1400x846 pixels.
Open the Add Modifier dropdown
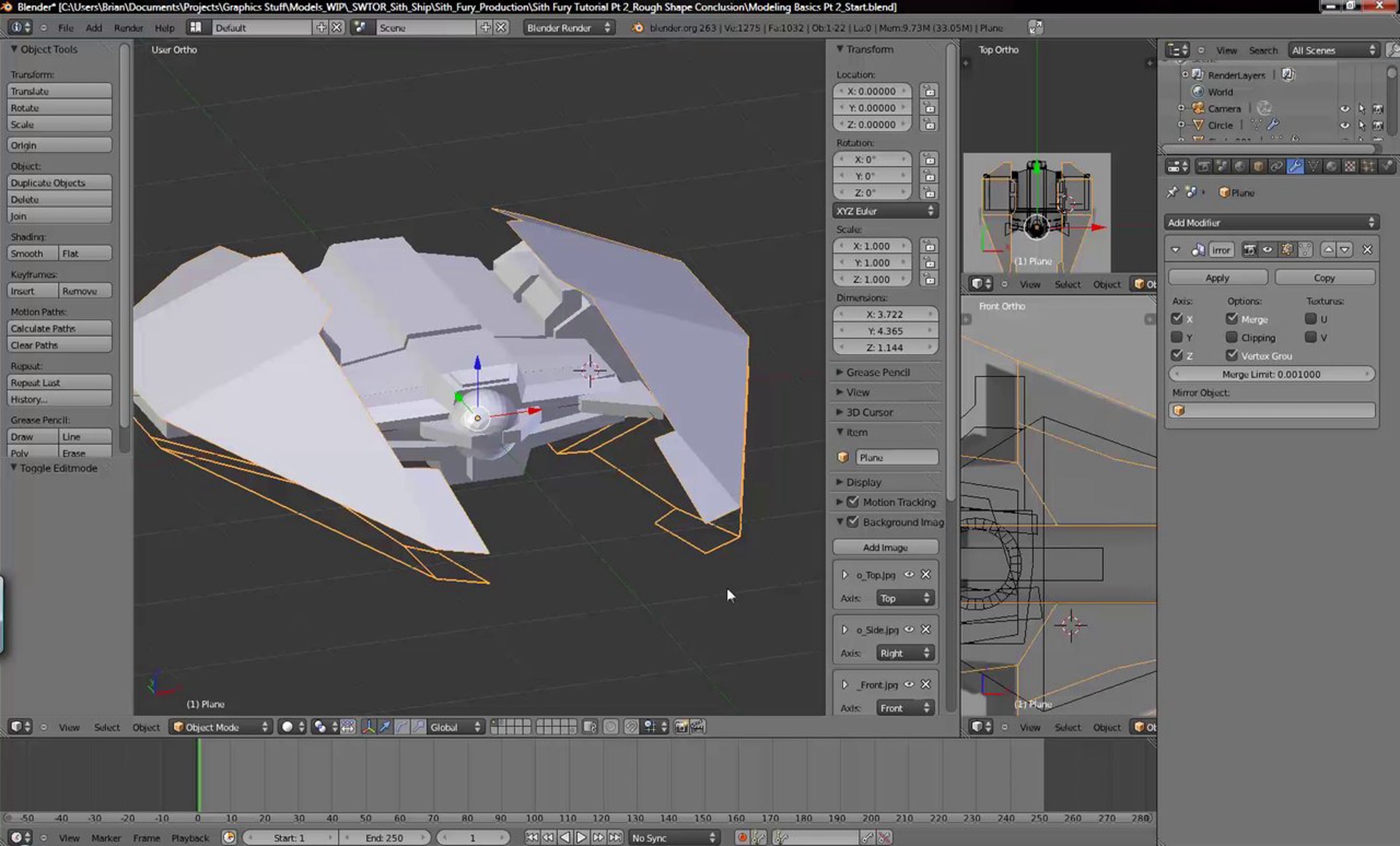coord(1271,222)
